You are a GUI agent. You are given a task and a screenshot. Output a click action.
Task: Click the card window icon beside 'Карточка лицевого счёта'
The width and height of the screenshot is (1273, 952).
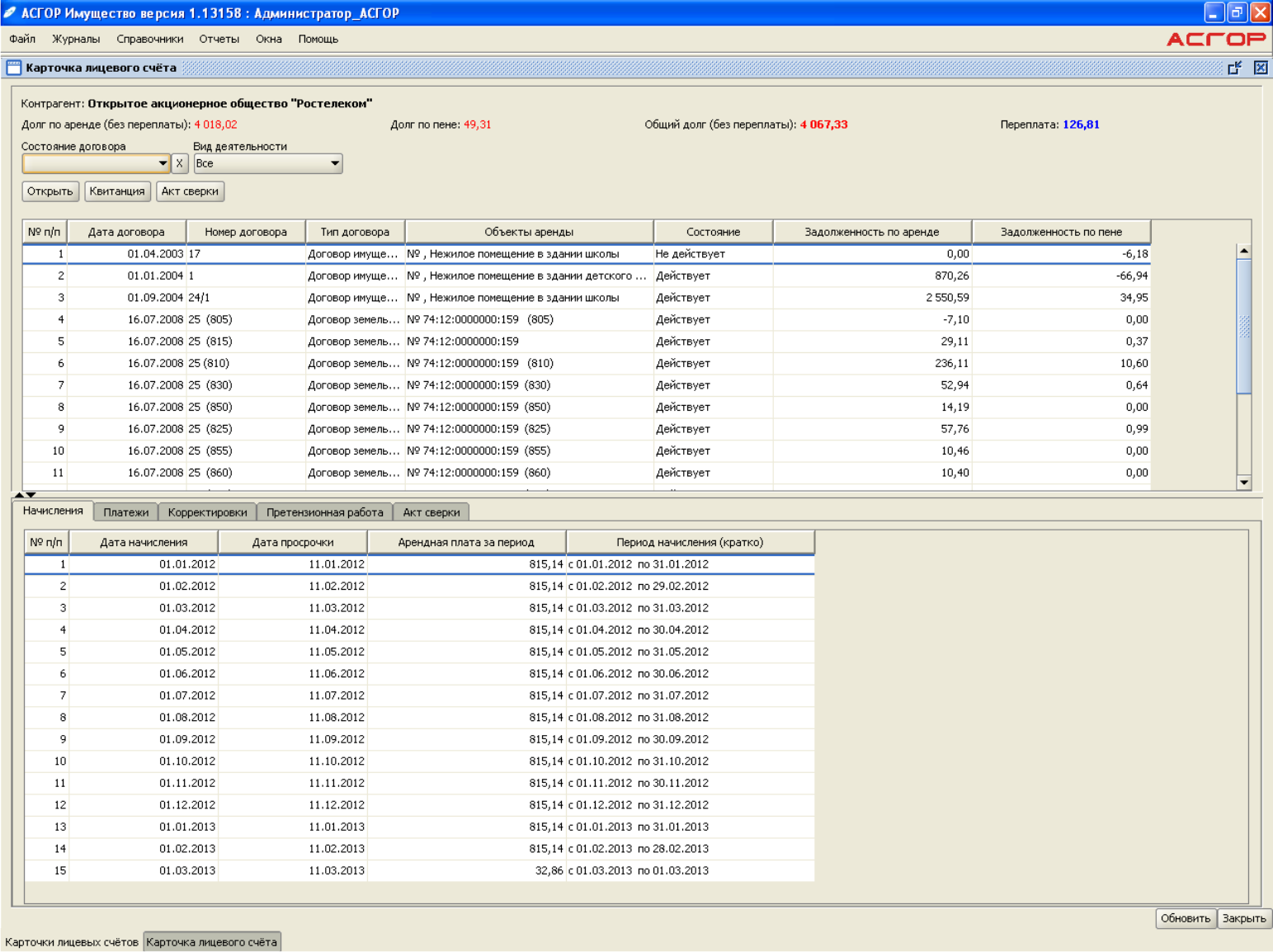[13, 68]
